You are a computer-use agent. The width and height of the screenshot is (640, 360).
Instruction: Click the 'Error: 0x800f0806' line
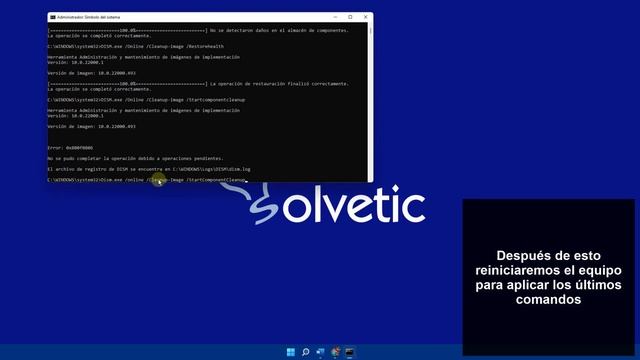point(70,148)
